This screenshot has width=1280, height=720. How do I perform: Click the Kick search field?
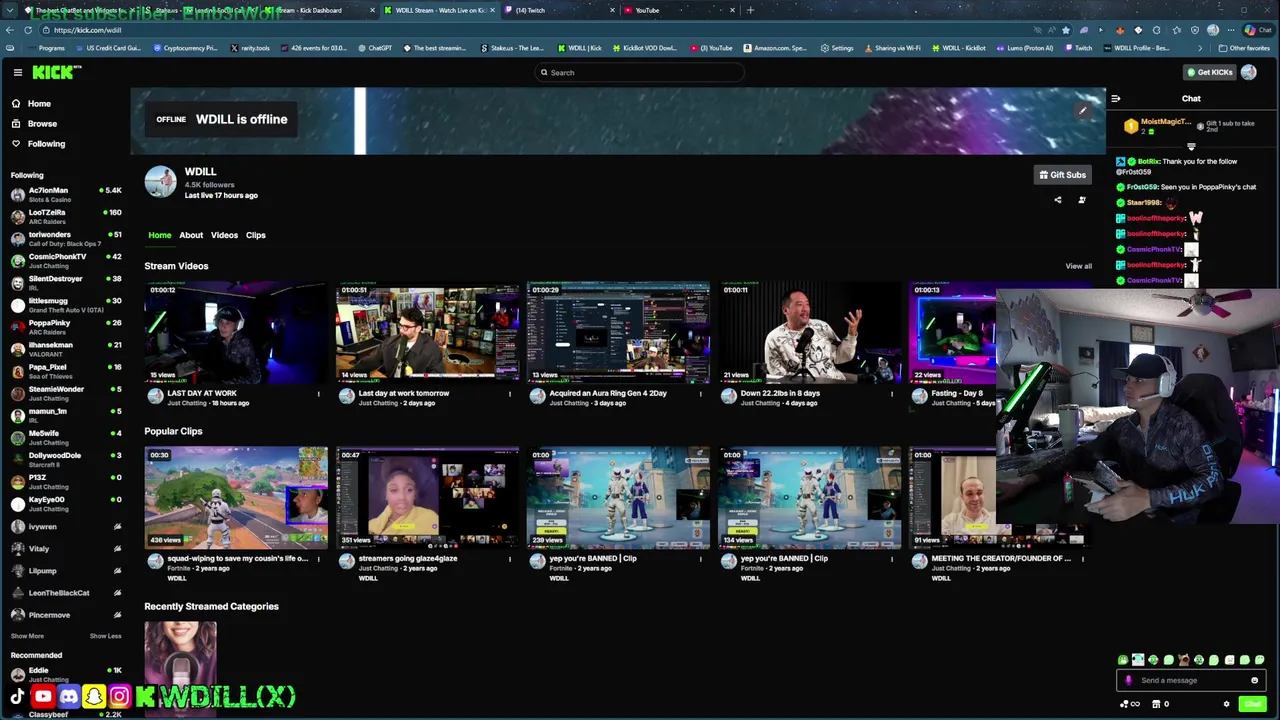pyautogui.click(x=640, y=72)
